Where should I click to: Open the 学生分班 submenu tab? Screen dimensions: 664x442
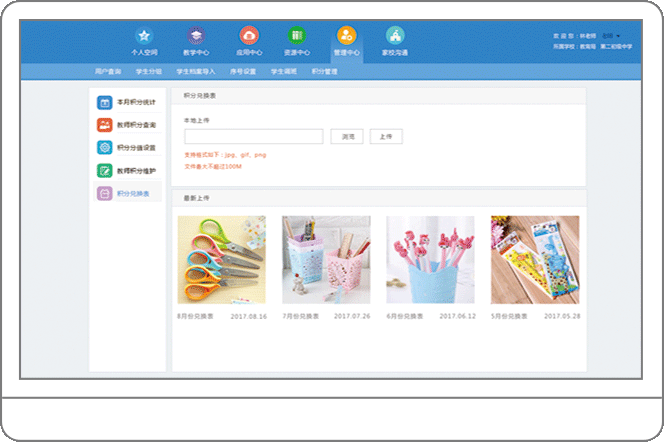click(149, 72)
